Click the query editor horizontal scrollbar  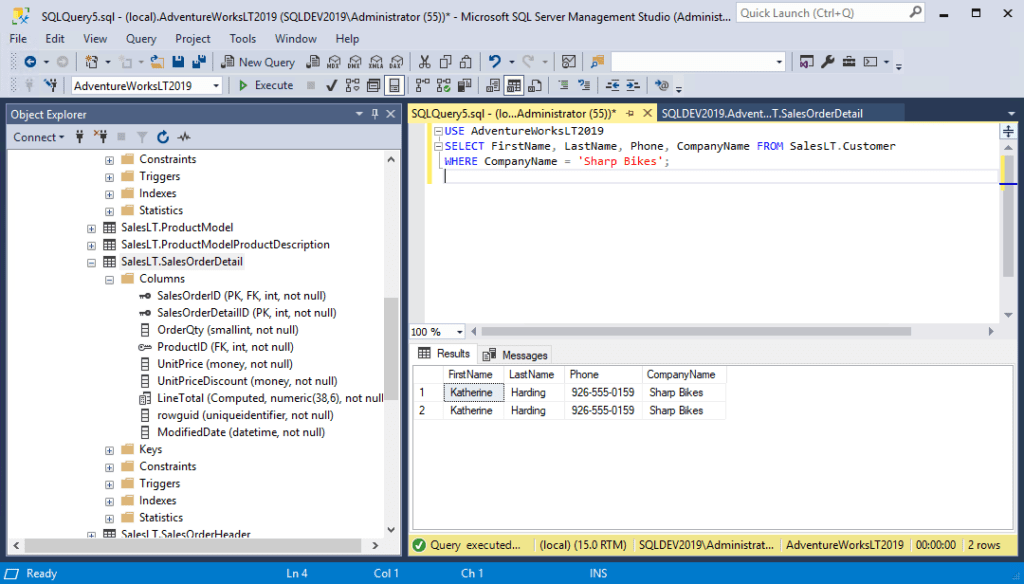(696, 331)
